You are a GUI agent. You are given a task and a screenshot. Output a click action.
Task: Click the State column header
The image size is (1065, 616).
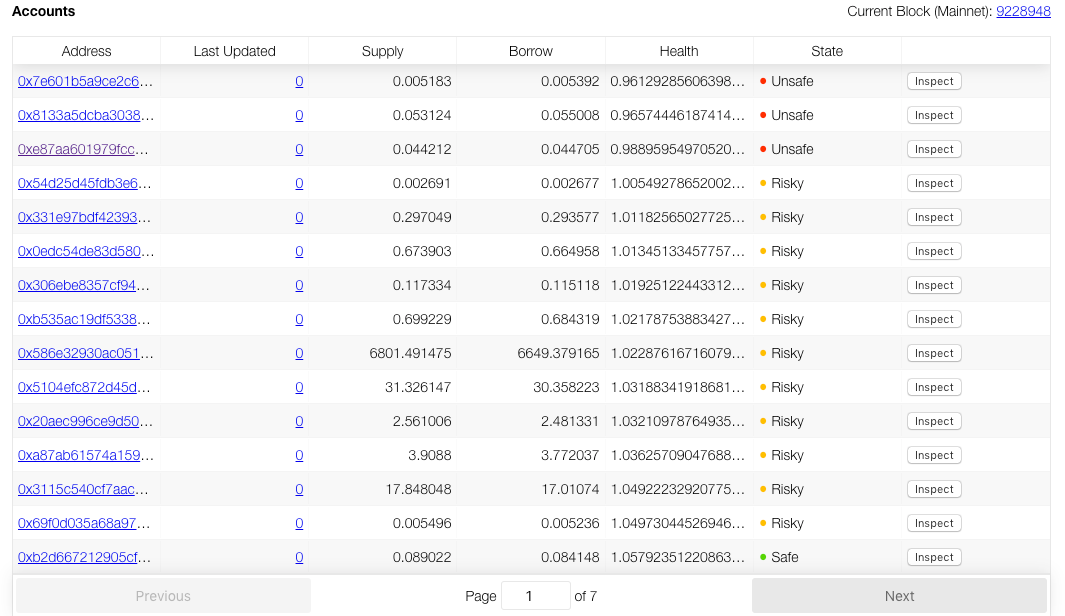827,51
